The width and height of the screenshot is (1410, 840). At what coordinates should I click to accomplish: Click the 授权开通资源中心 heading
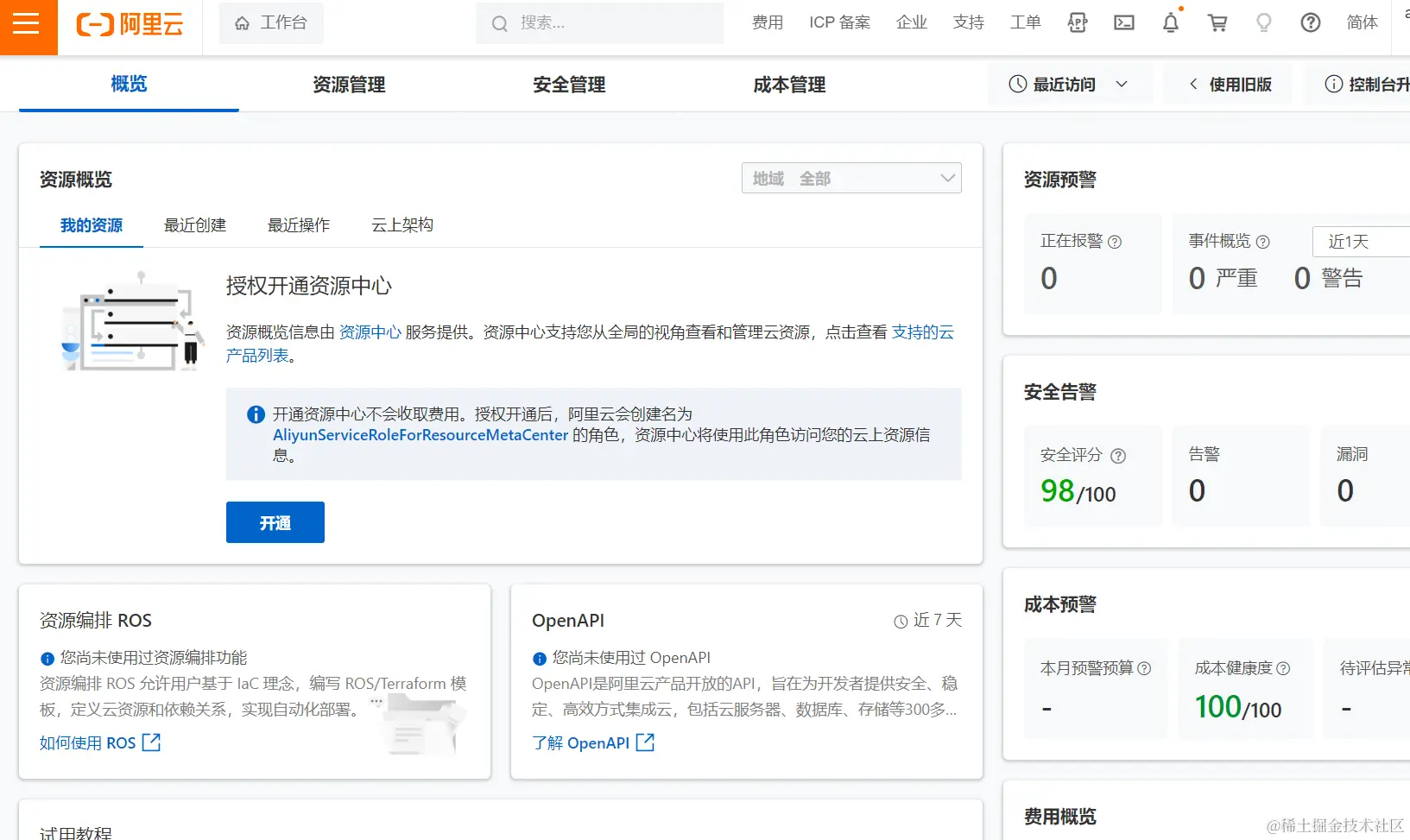pos(309,286)
